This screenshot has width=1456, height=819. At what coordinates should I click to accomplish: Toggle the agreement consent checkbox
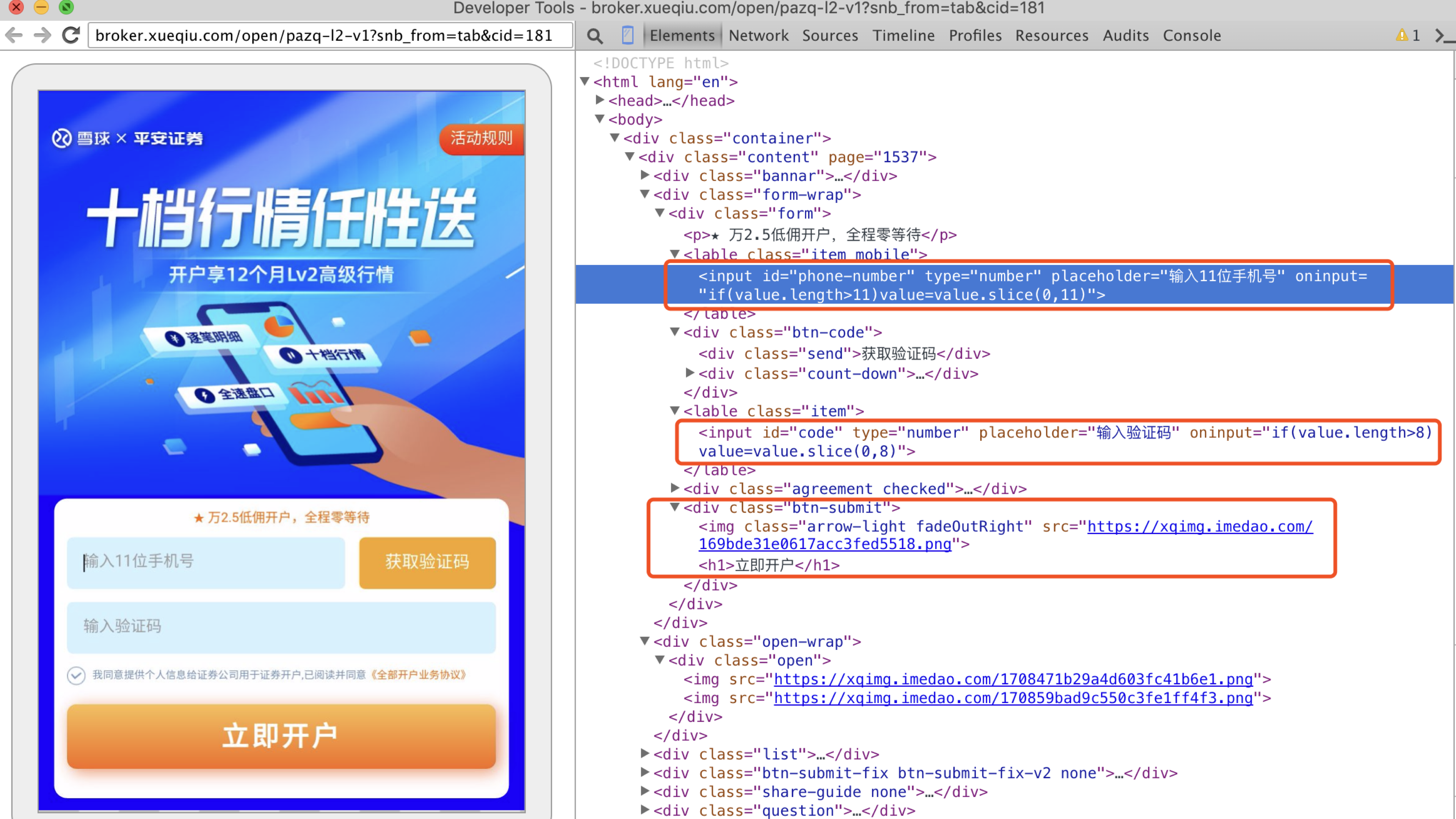[76, 675]
